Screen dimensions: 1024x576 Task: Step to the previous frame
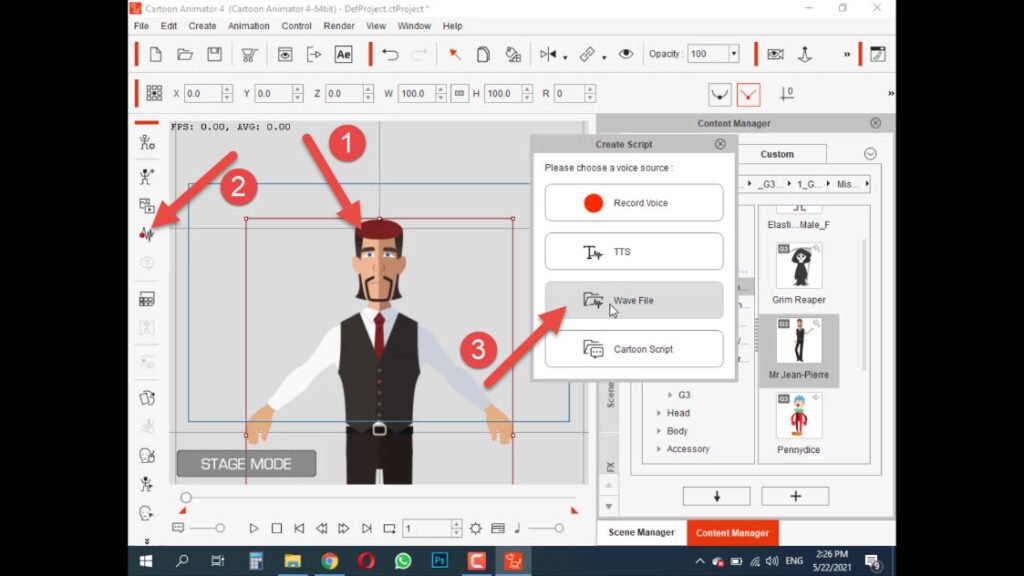click(x=321, y=528)
